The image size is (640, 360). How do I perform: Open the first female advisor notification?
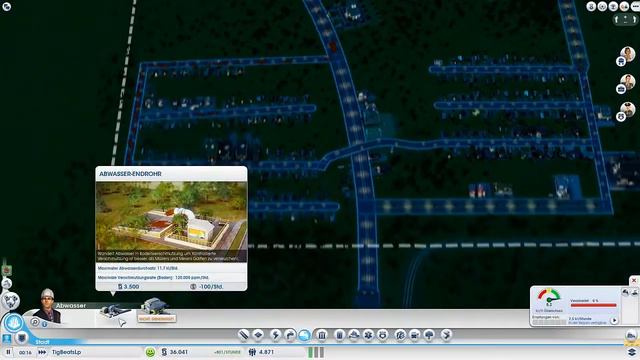click(627, 54)
